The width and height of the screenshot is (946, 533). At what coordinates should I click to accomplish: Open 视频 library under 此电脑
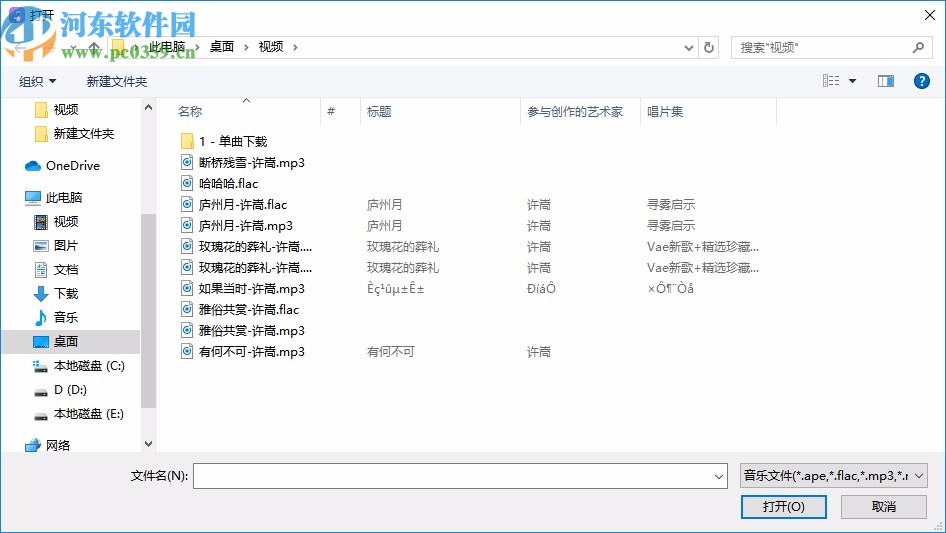pos(65,222)
